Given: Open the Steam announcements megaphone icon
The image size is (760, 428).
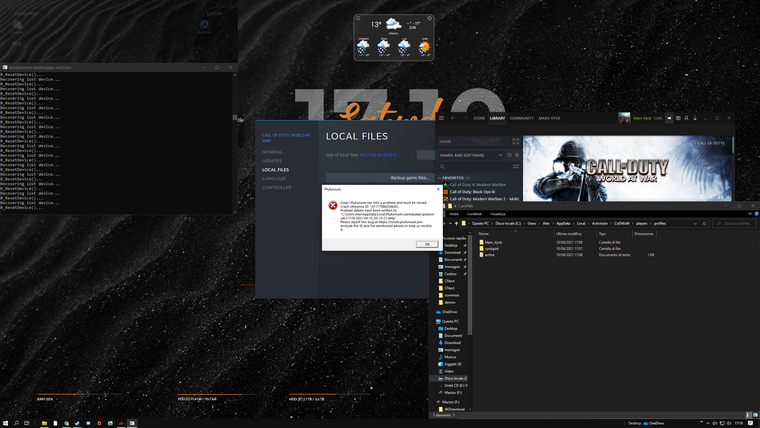Looking at the screenshot, I should (x=669, y=118).
